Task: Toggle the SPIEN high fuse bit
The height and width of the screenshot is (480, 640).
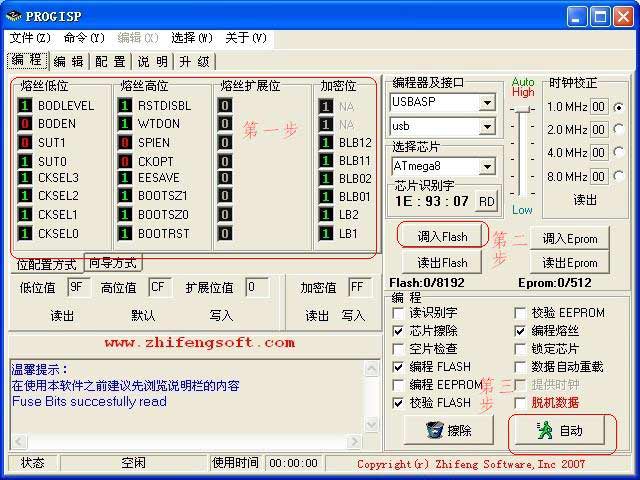Action: pyautogui.click(x=126, y=143)
